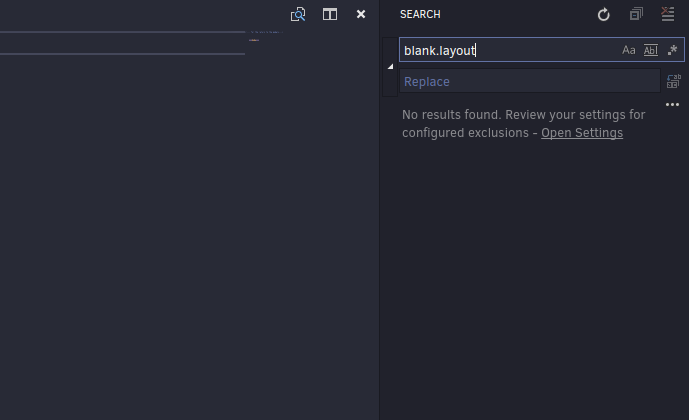Clear the search results
The width and height of the screenshot is (689, 420).
(x=667, y=14)
